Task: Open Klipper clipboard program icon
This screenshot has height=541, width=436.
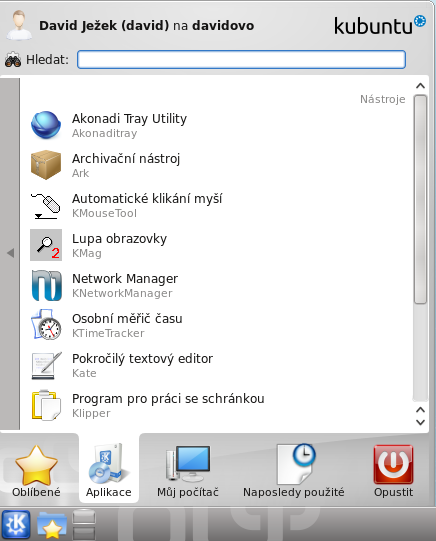Action: [46, 405]
